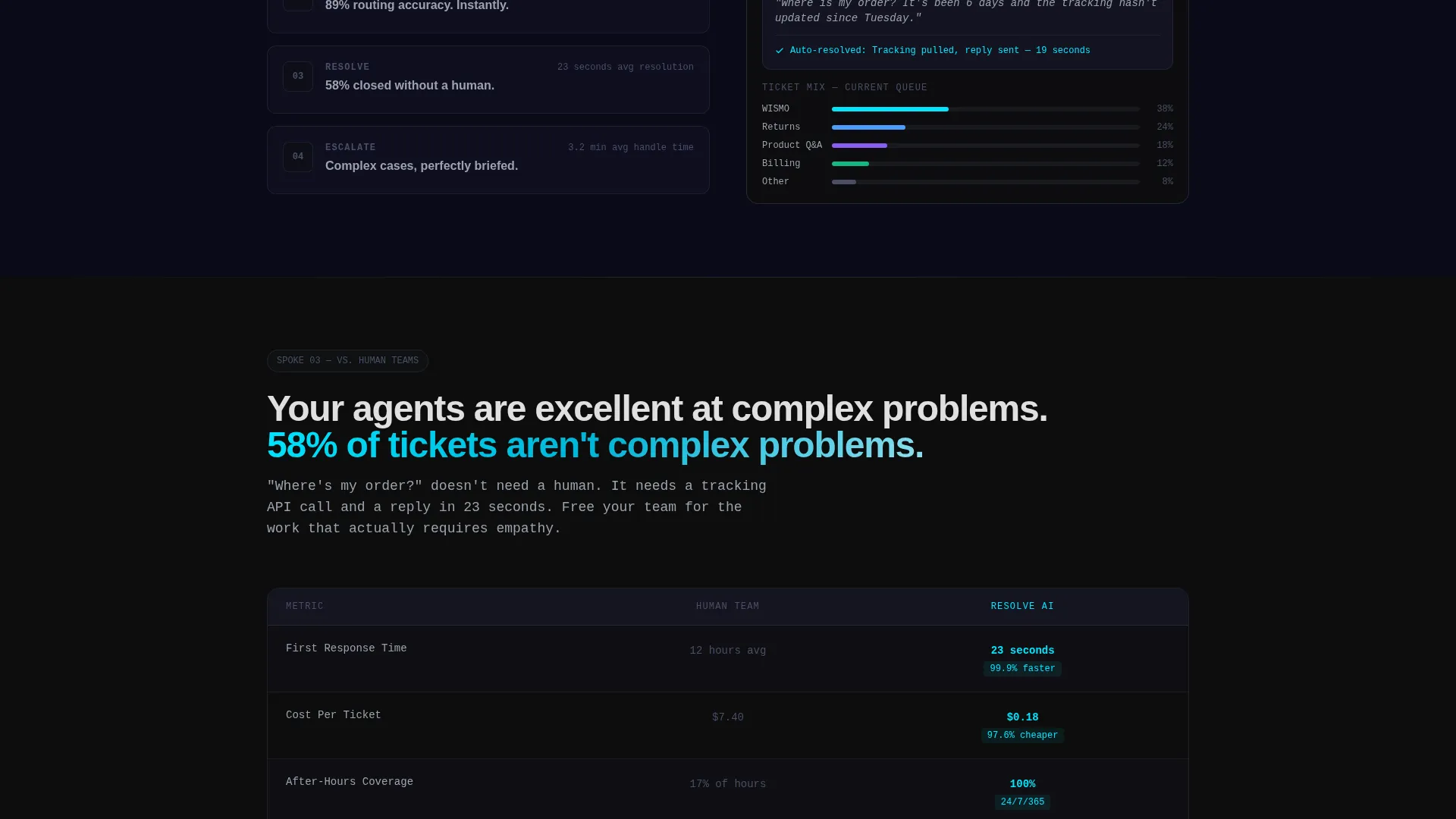Click the "Where's my order?" description paragraph
1456x819 pixels.
pos(516,507)
